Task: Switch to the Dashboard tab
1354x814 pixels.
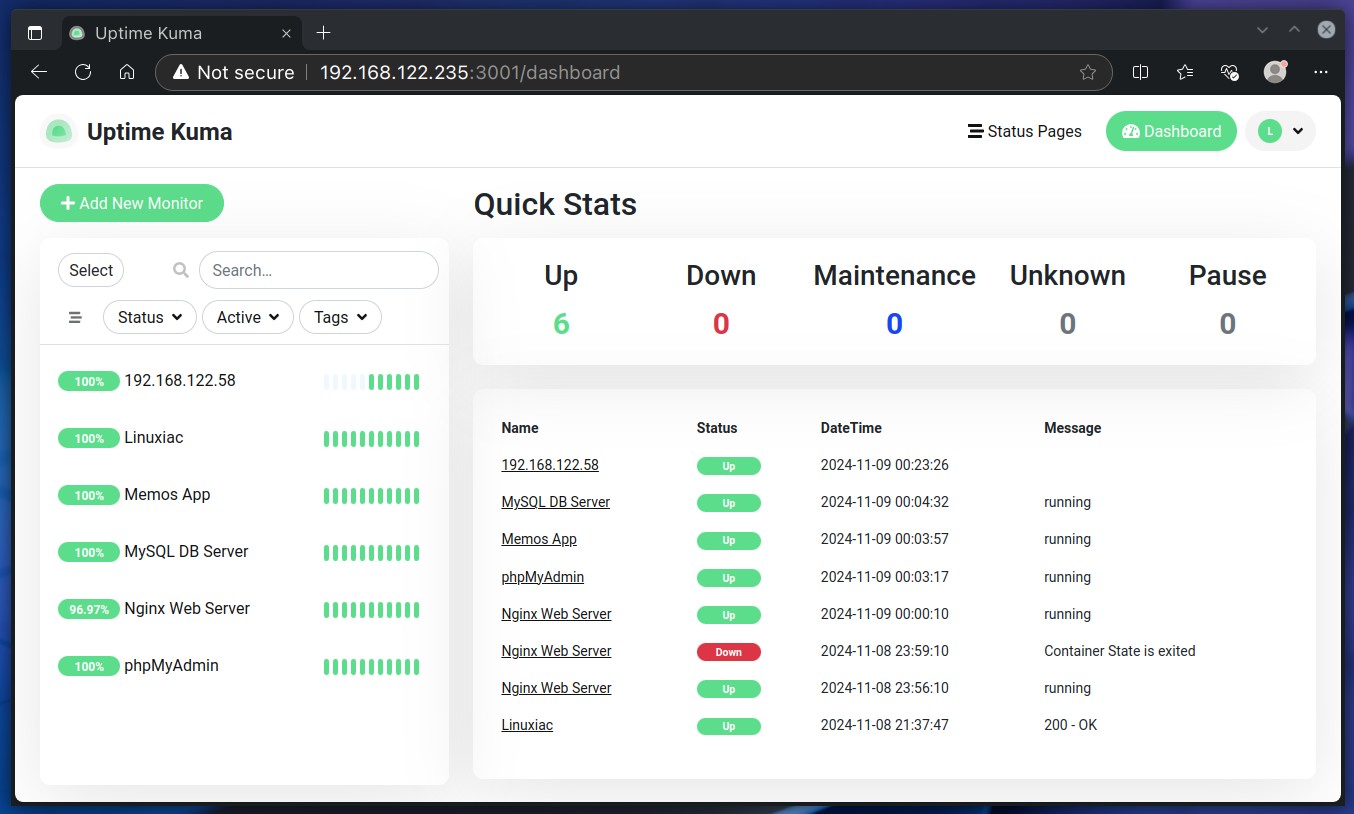Action: [x=1171, y=131]
